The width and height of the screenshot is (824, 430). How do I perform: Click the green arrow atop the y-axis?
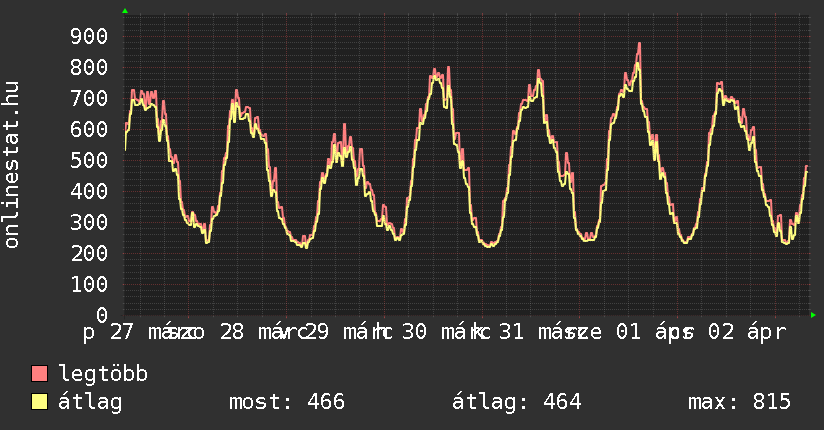click(x=124, y=11)
